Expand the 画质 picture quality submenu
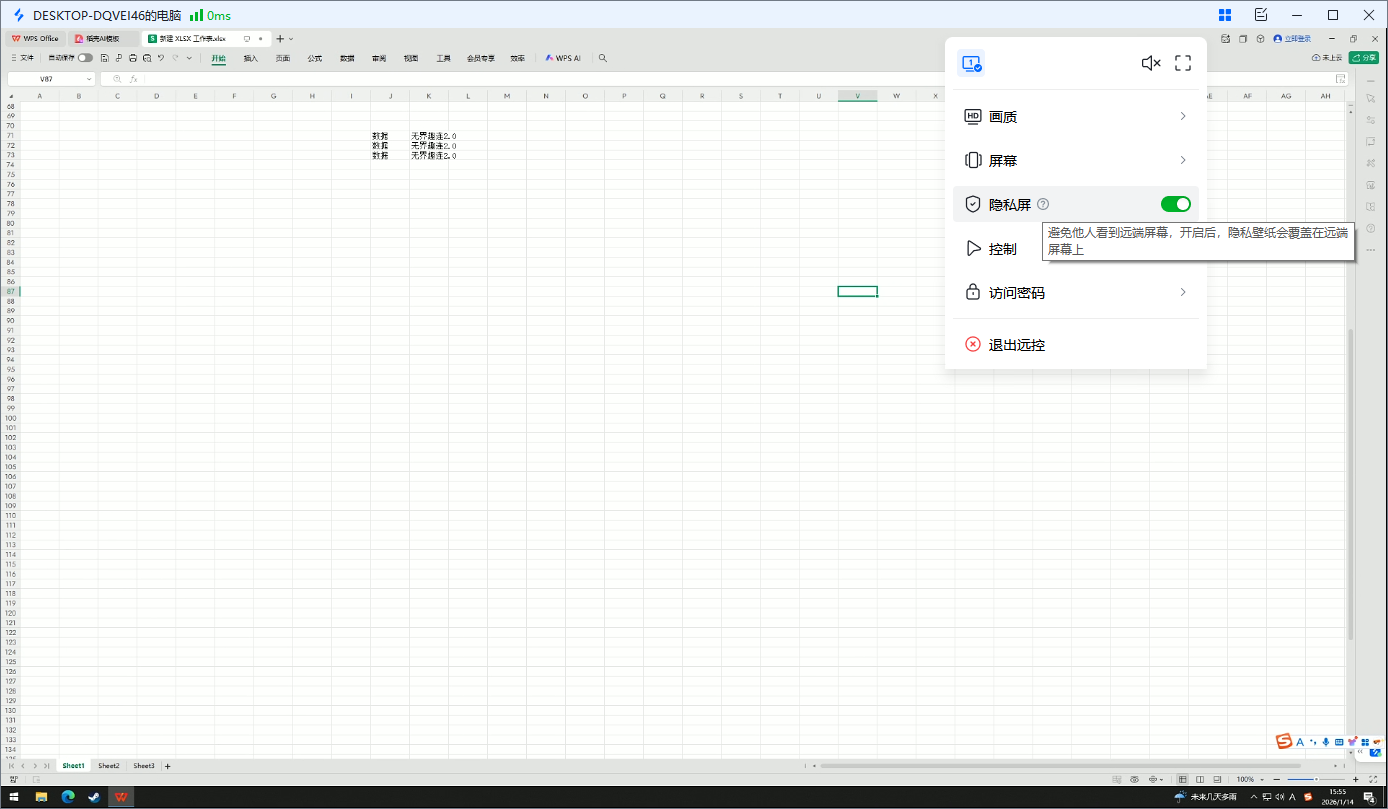This screenshot has width=1388, height=809. 1075,117
